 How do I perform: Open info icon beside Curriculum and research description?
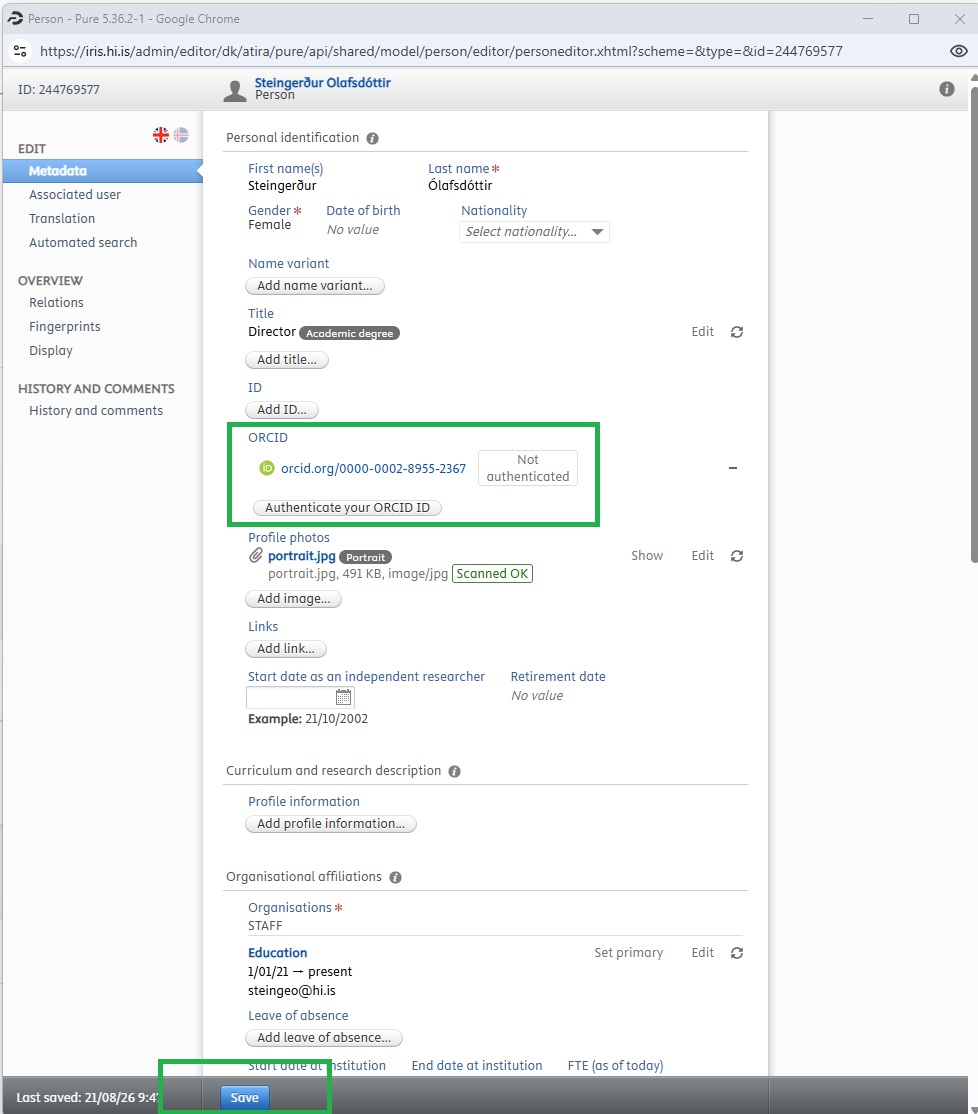click(455, 772)
